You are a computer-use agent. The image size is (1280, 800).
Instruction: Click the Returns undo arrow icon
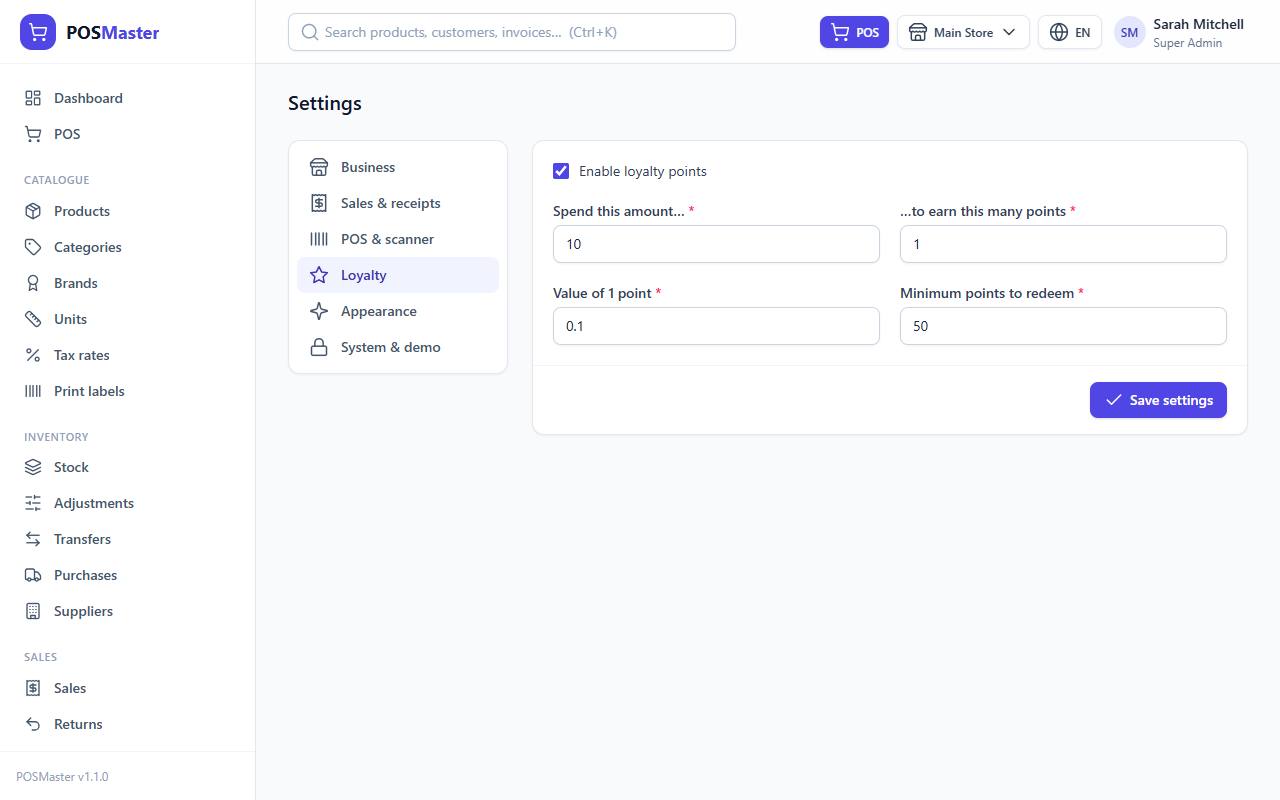point(33,724)
